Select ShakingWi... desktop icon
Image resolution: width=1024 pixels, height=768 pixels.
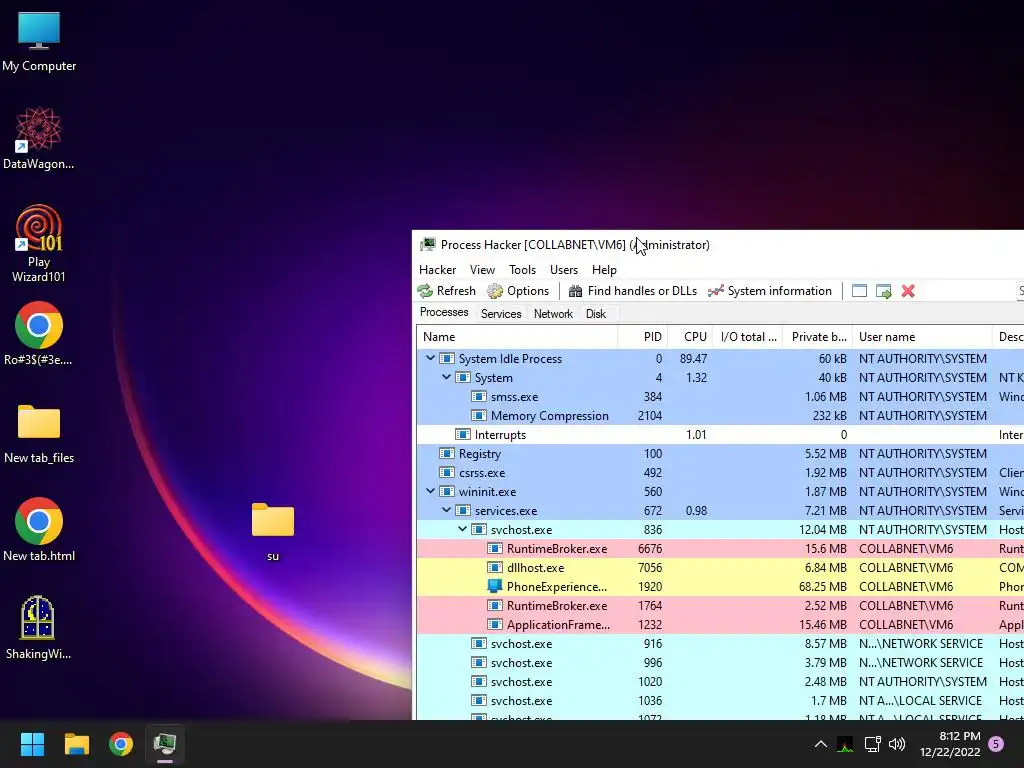click(39, 628)
